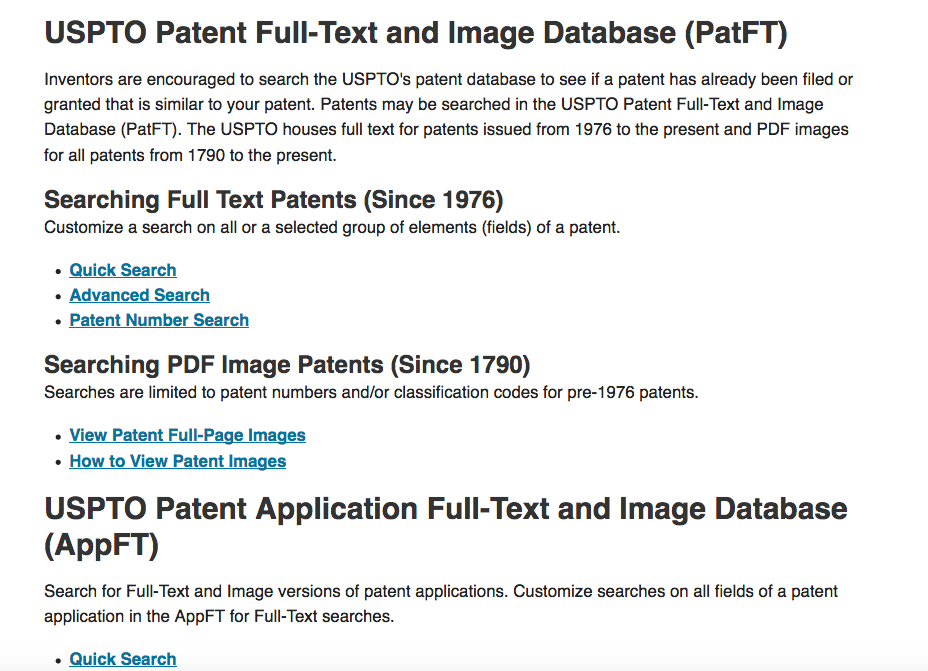Image resolution: width=928 pixels, height=671 pixels.
Task: Click the sentence Customize a search on all
Action: tap(332, 227)
